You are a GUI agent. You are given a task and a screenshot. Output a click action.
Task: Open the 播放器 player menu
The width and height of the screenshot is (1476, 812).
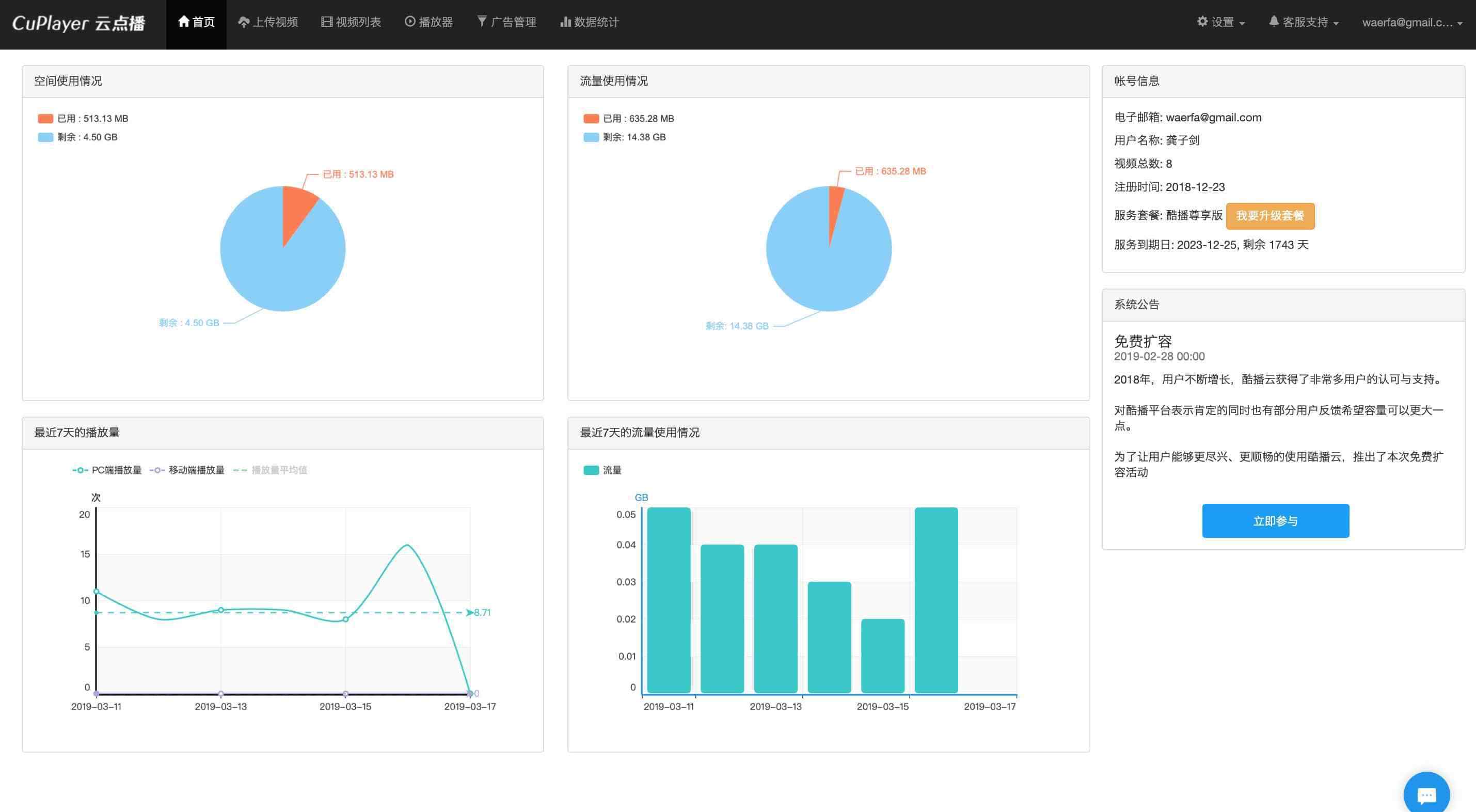point(428,22)
